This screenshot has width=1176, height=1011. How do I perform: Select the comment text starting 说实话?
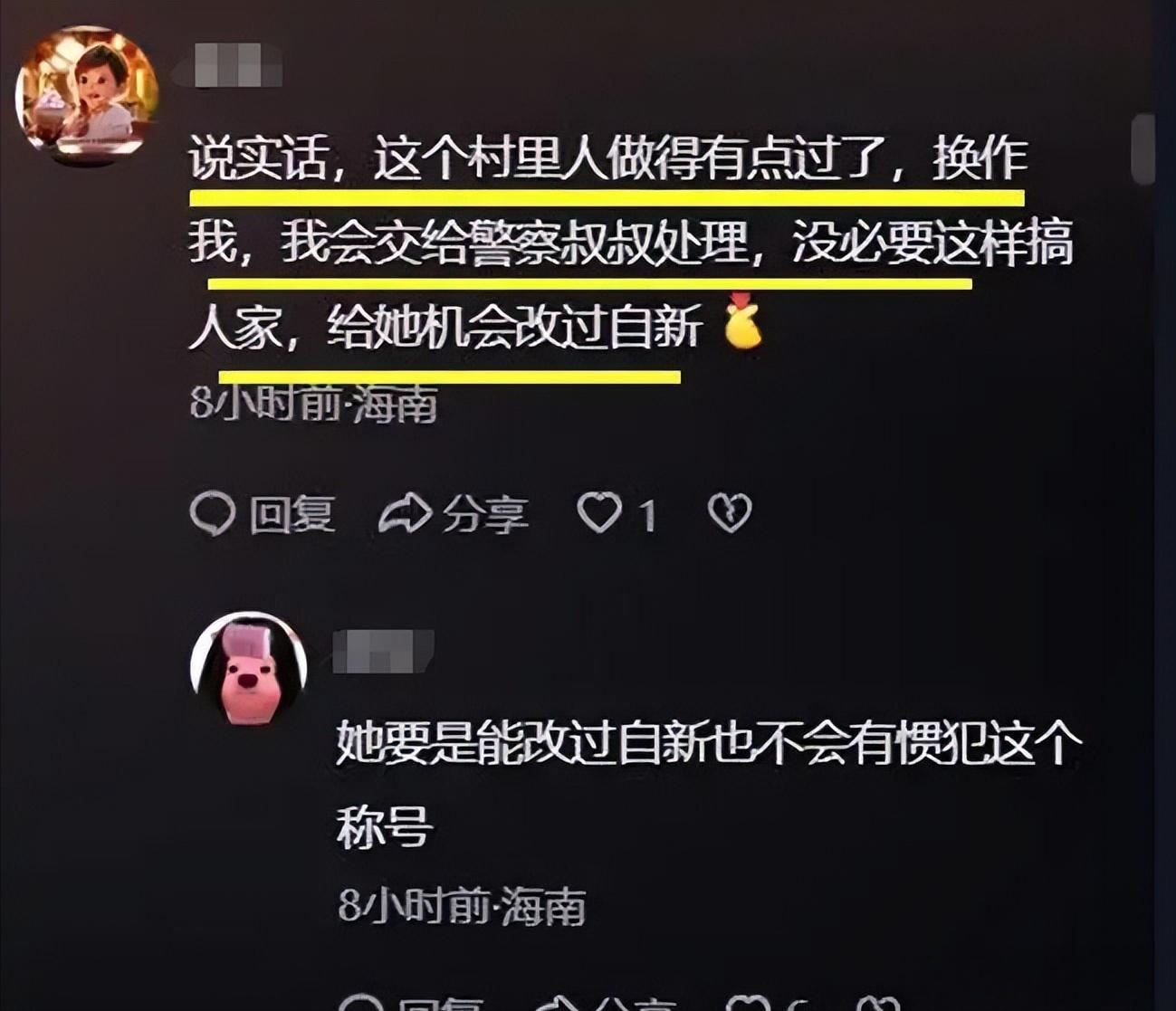[x=631, y=243]
